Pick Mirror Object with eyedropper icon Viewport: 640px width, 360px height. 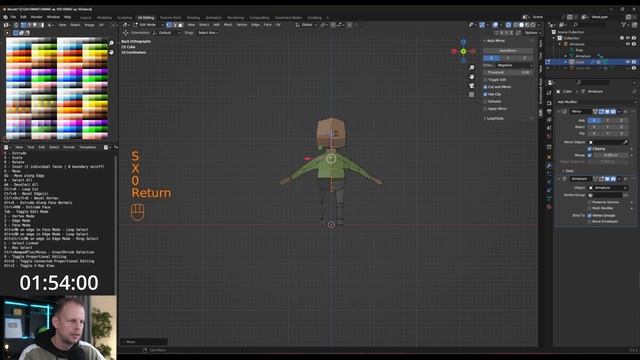[625, 142]
